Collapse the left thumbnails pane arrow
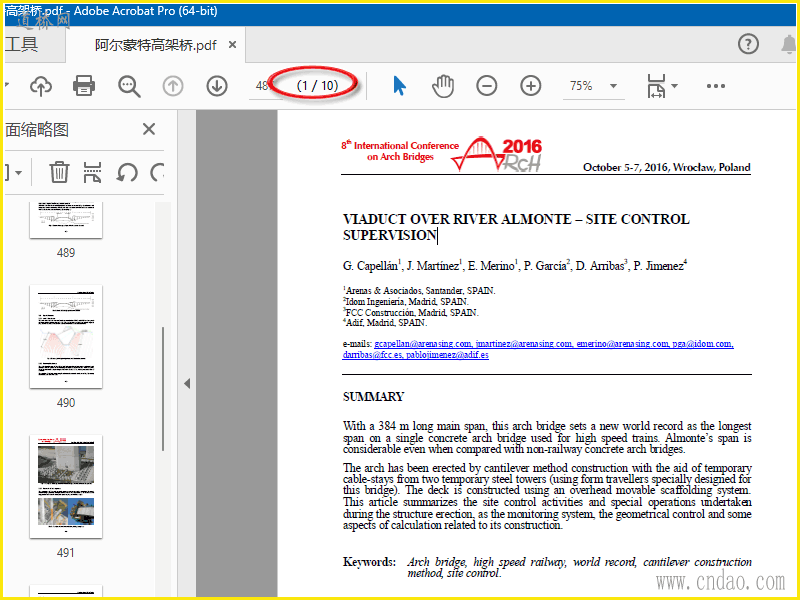Image resolution: width=800 pixels, height=600 pixels. tap(186, 383)
